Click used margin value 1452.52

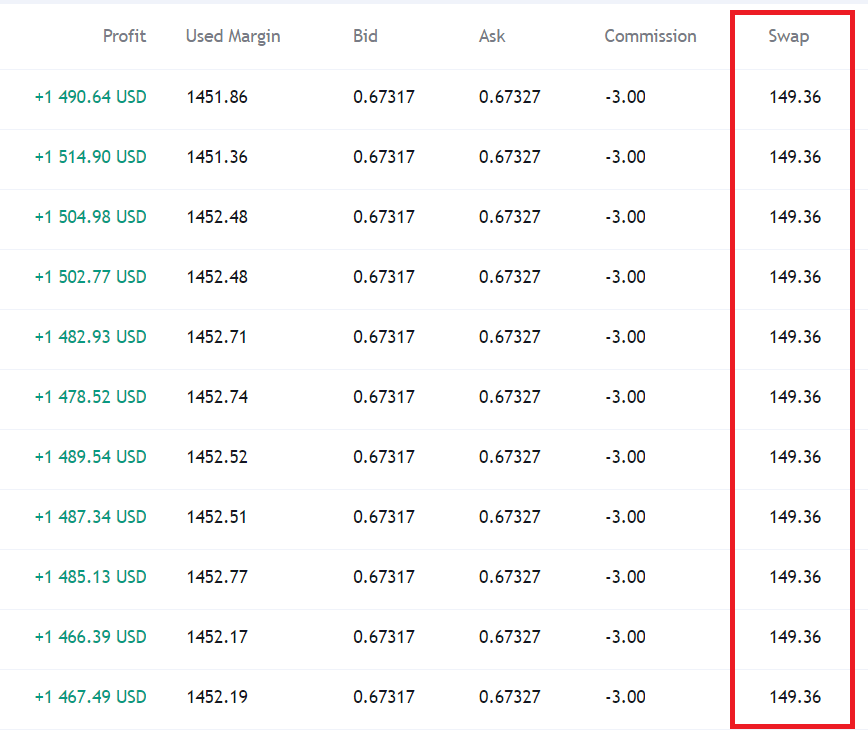[x=217, y=457]
